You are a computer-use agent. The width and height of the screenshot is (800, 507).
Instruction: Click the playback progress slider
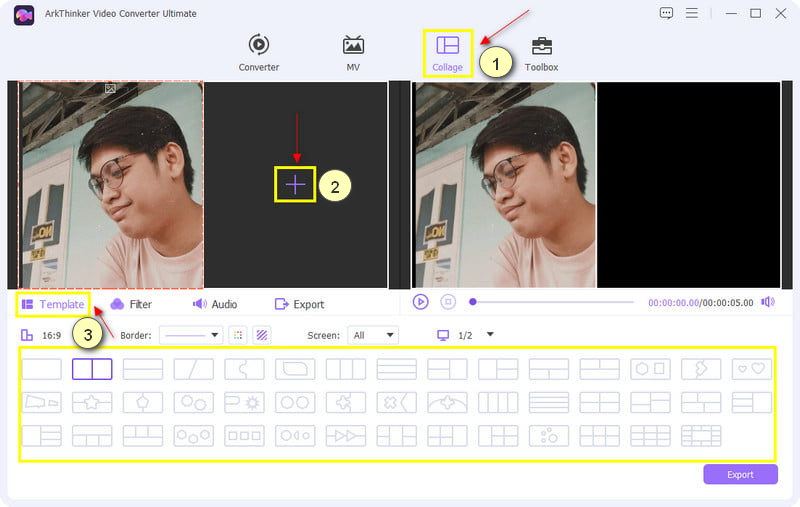pyautogui.click(x=552, y=302)
